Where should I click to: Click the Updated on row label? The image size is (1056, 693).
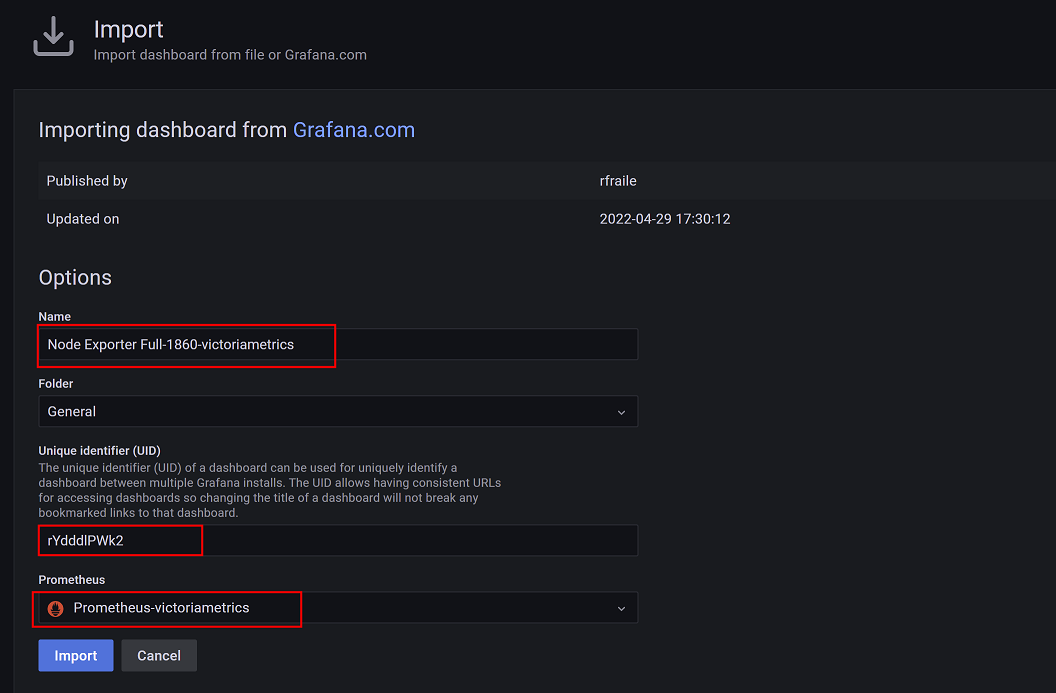tap(83, 219)
